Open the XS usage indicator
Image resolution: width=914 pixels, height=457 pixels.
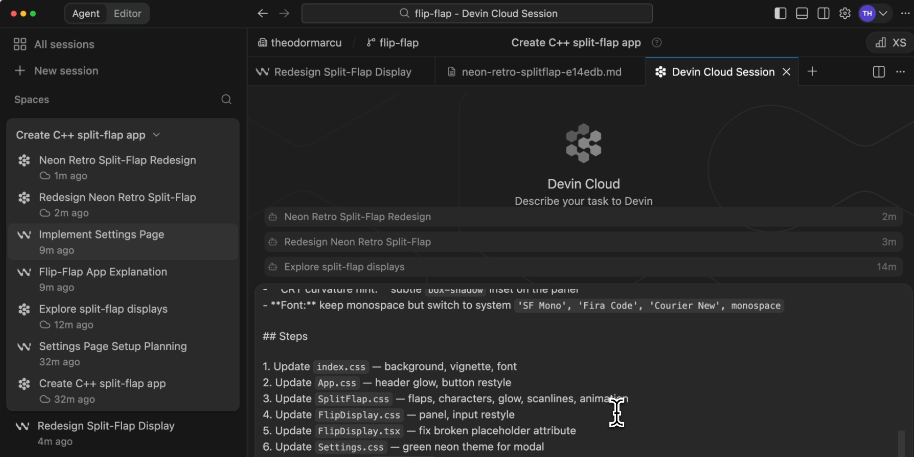[891, 43]
